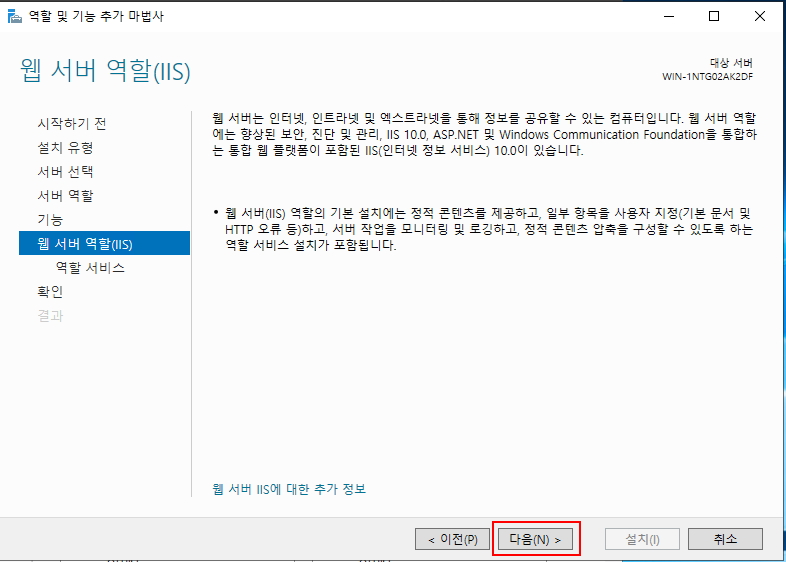Go to the 확인 step
This screenshot has width=786, height=562.
pos(49,292)
